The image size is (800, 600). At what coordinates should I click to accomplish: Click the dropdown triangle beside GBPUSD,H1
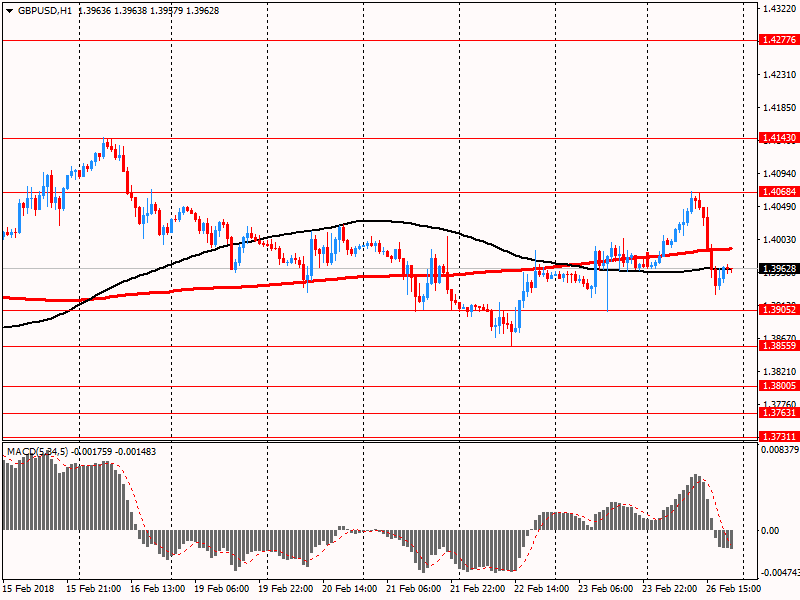coord(8,10)
